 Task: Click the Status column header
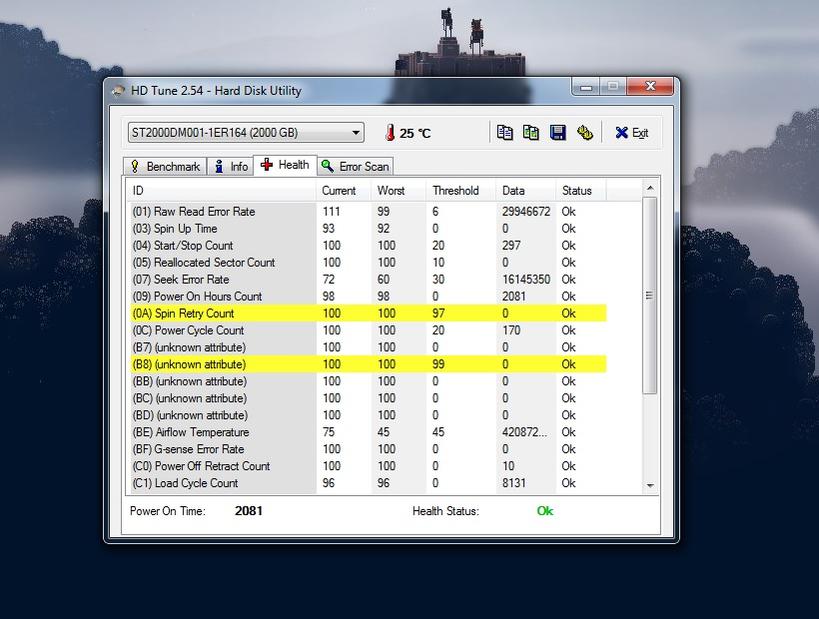(581, 191)
